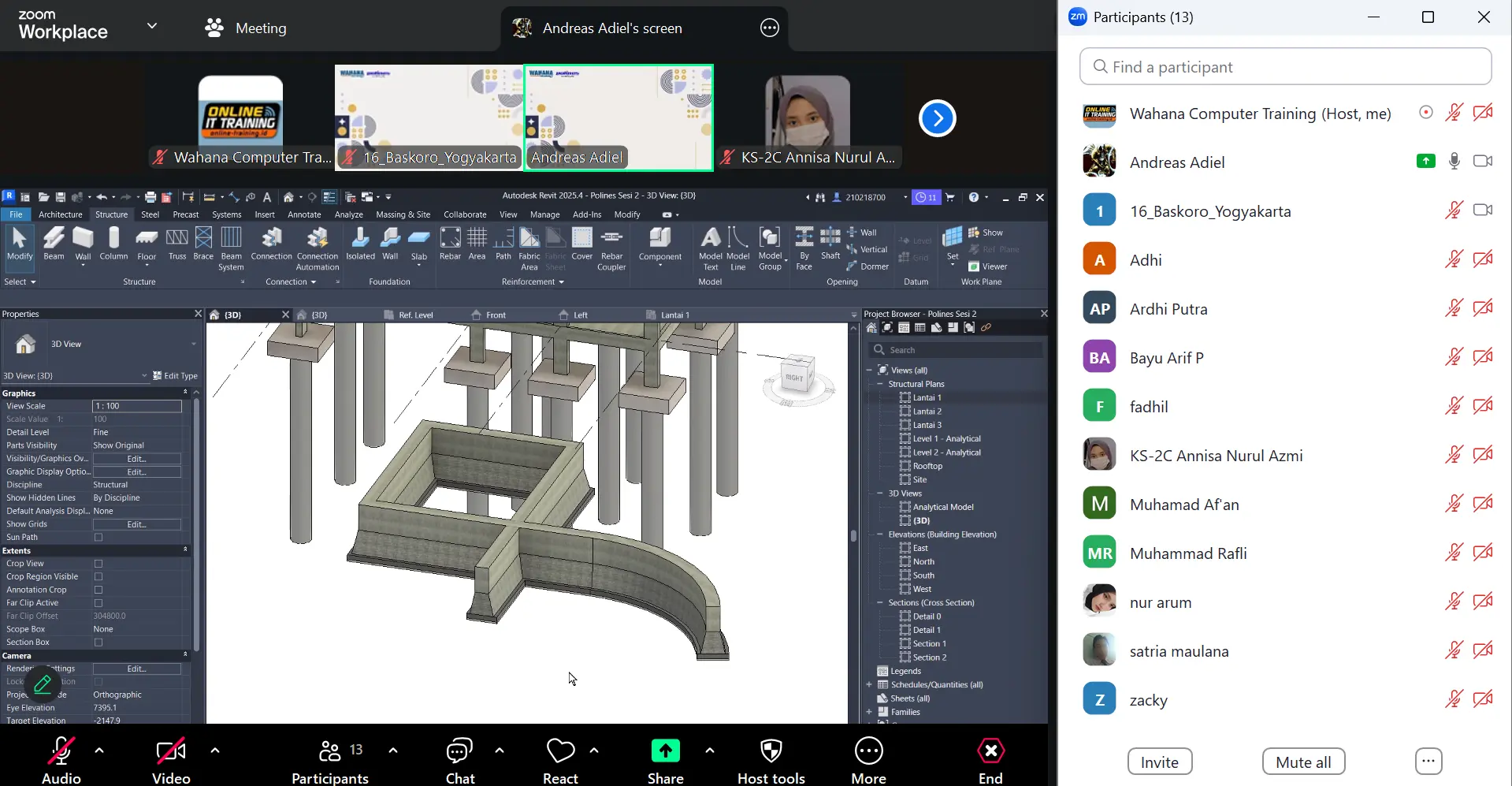Image resolution: width=1512 pixels, height=786 pixels.
Task: Switch to the Annotate ribbon tab
Action: click(304, 214)
